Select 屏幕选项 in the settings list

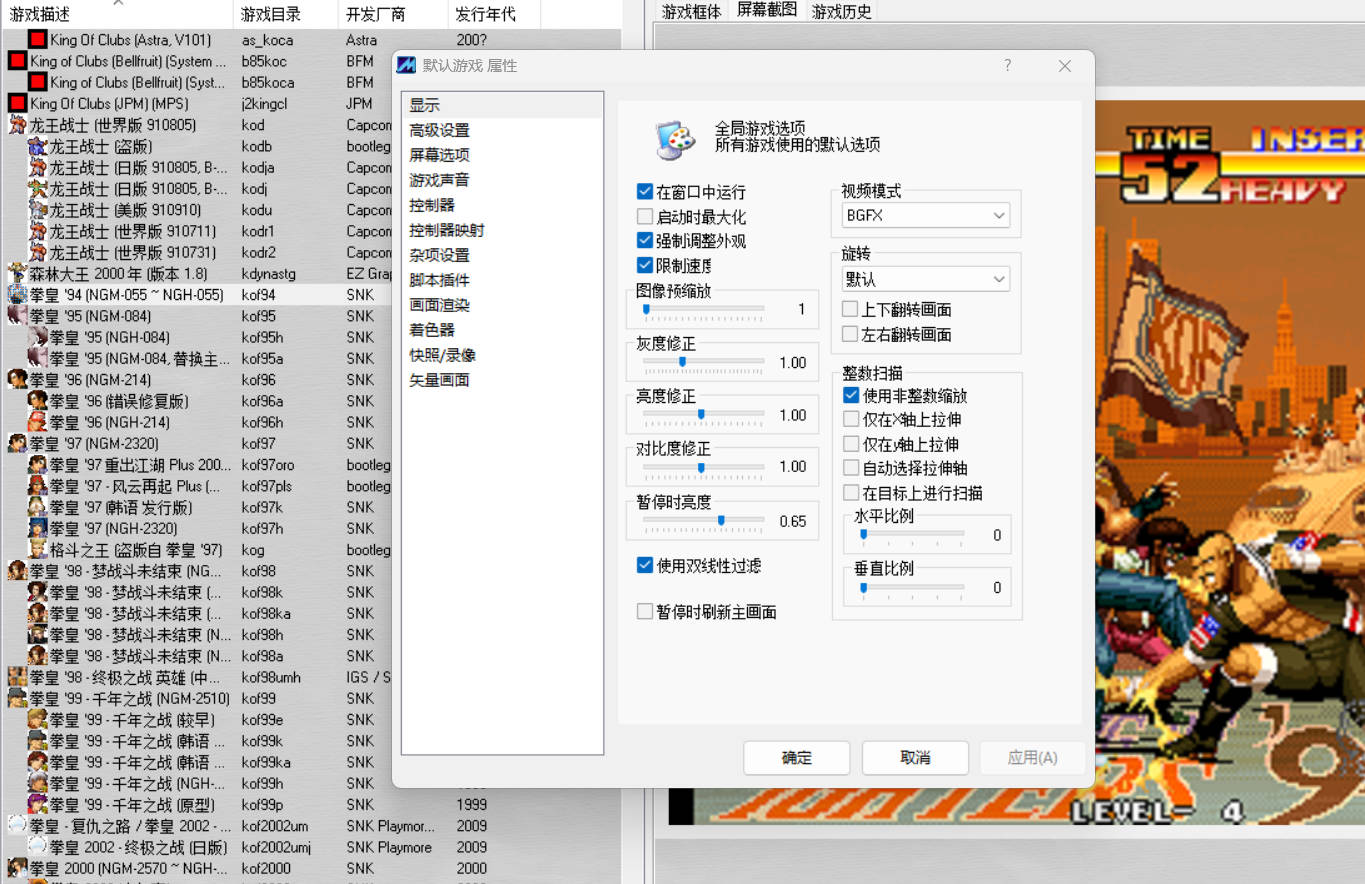click(439, 155)
